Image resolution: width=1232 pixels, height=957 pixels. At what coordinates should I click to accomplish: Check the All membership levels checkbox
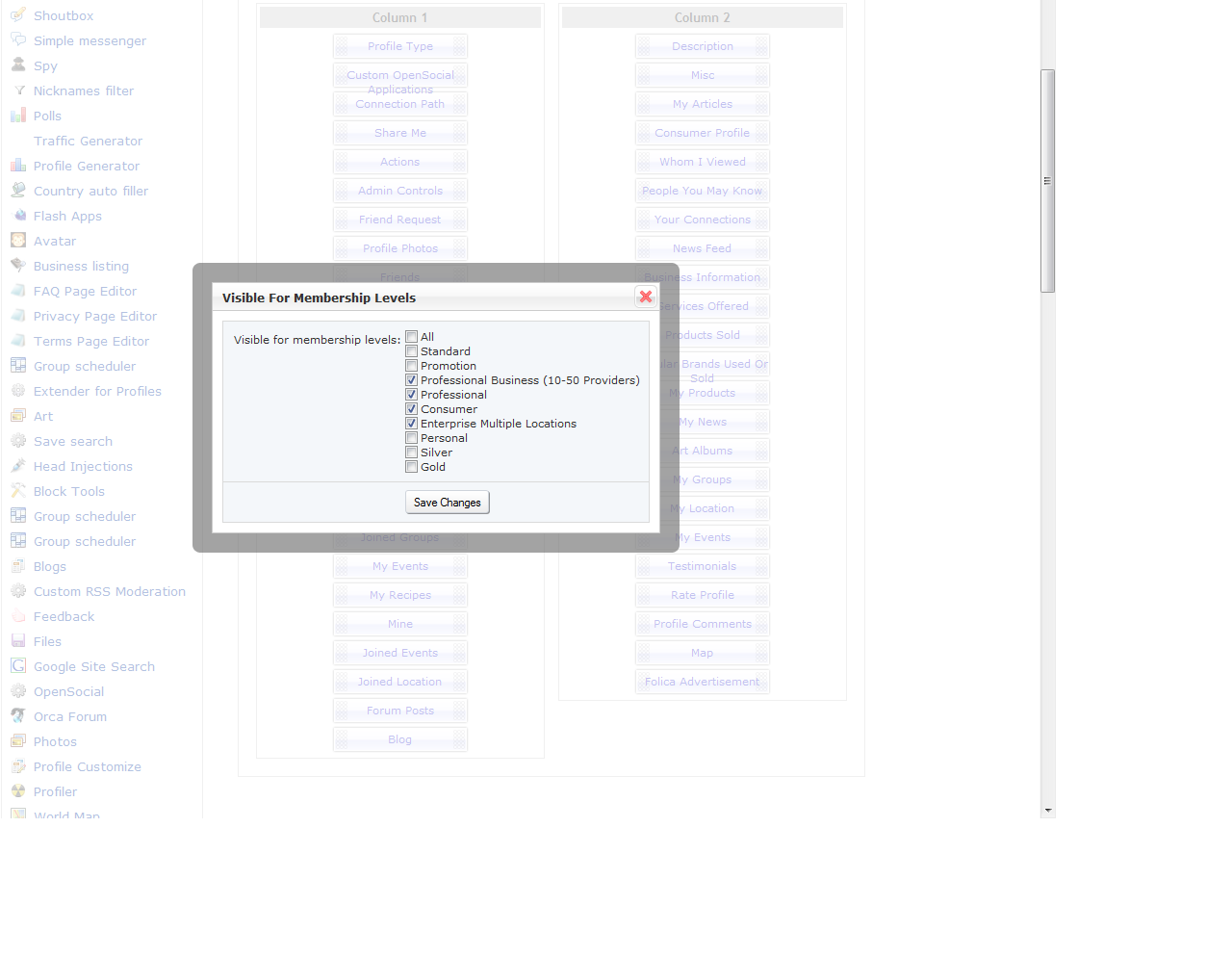click(x=412, y=337)
